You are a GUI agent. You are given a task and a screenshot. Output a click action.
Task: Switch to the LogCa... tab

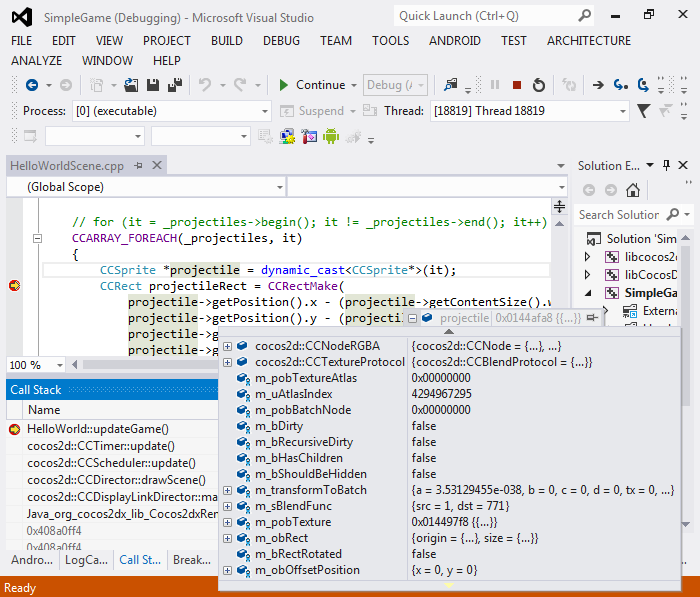[x=86, y=560]
